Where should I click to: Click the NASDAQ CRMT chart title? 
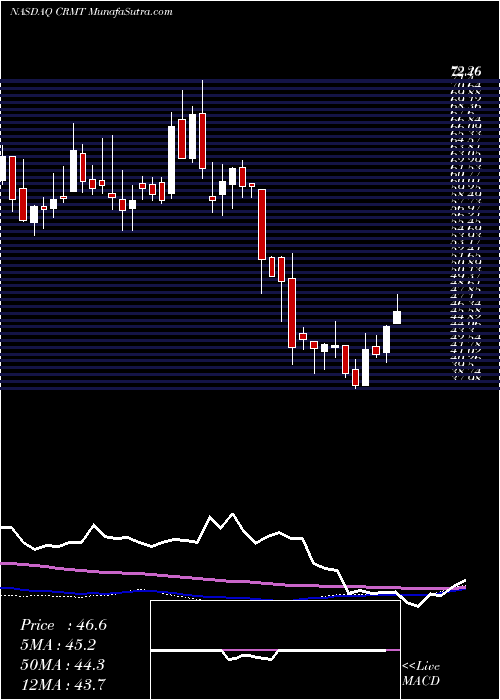[91, 12]
